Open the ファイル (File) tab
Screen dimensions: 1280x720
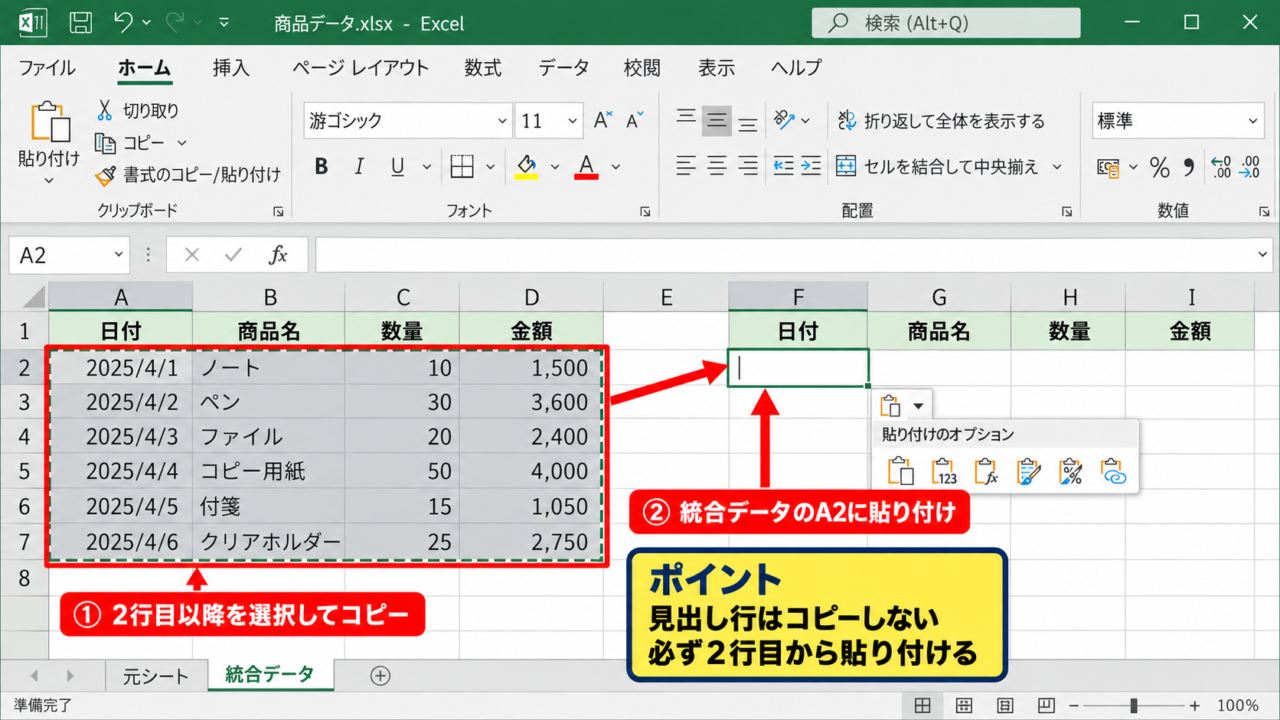[x=47, y=68]
